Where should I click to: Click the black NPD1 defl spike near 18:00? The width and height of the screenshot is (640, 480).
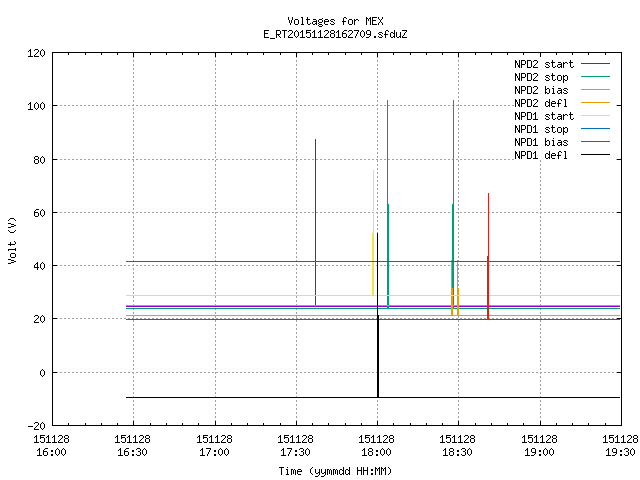pyautogui.click(x=378, y=315)
